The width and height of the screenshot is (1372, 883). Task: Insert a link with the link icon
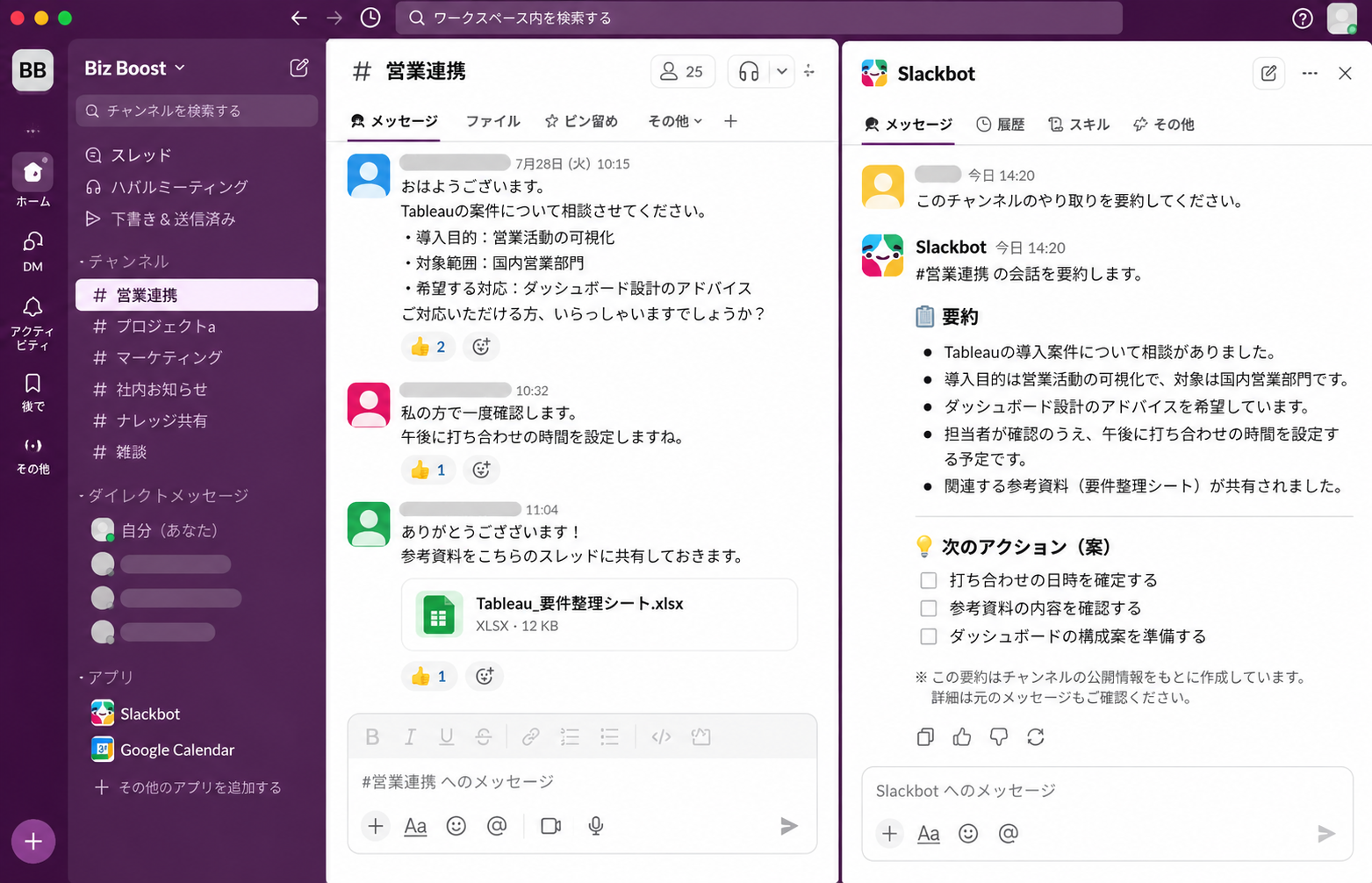[530, 737]
